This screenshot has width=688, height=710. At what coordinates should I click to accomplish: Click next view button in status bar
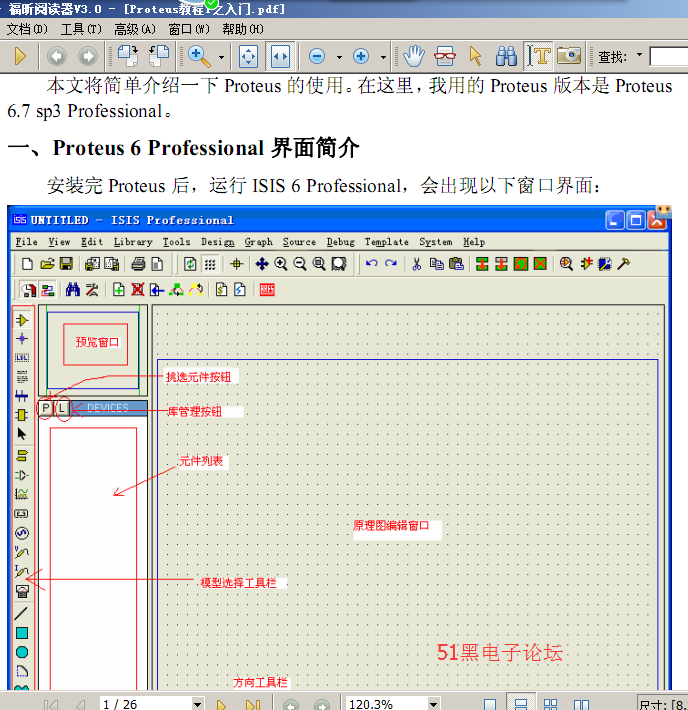[322, 705]
